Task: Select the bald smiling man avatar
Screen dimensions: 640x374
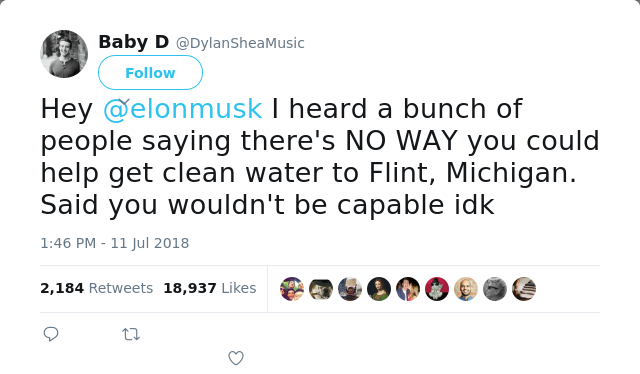Action: (x=466, y=289)
